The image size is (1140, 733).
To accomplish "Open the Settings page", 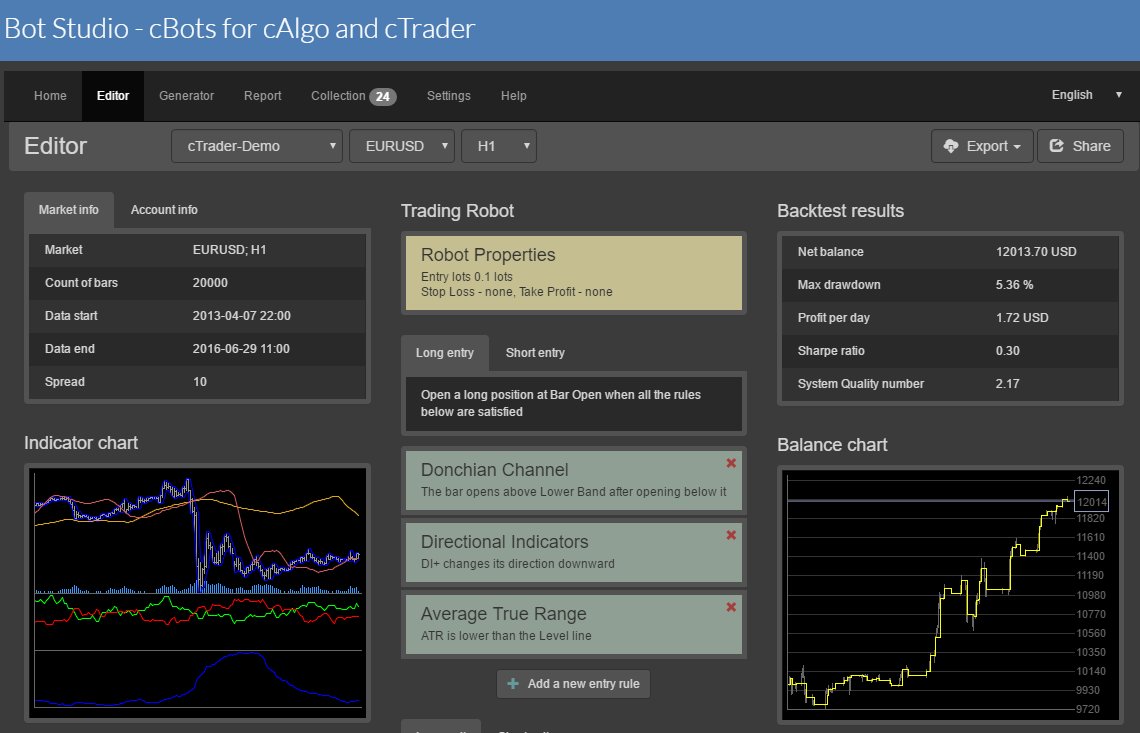I will click(x=449, y=96).
